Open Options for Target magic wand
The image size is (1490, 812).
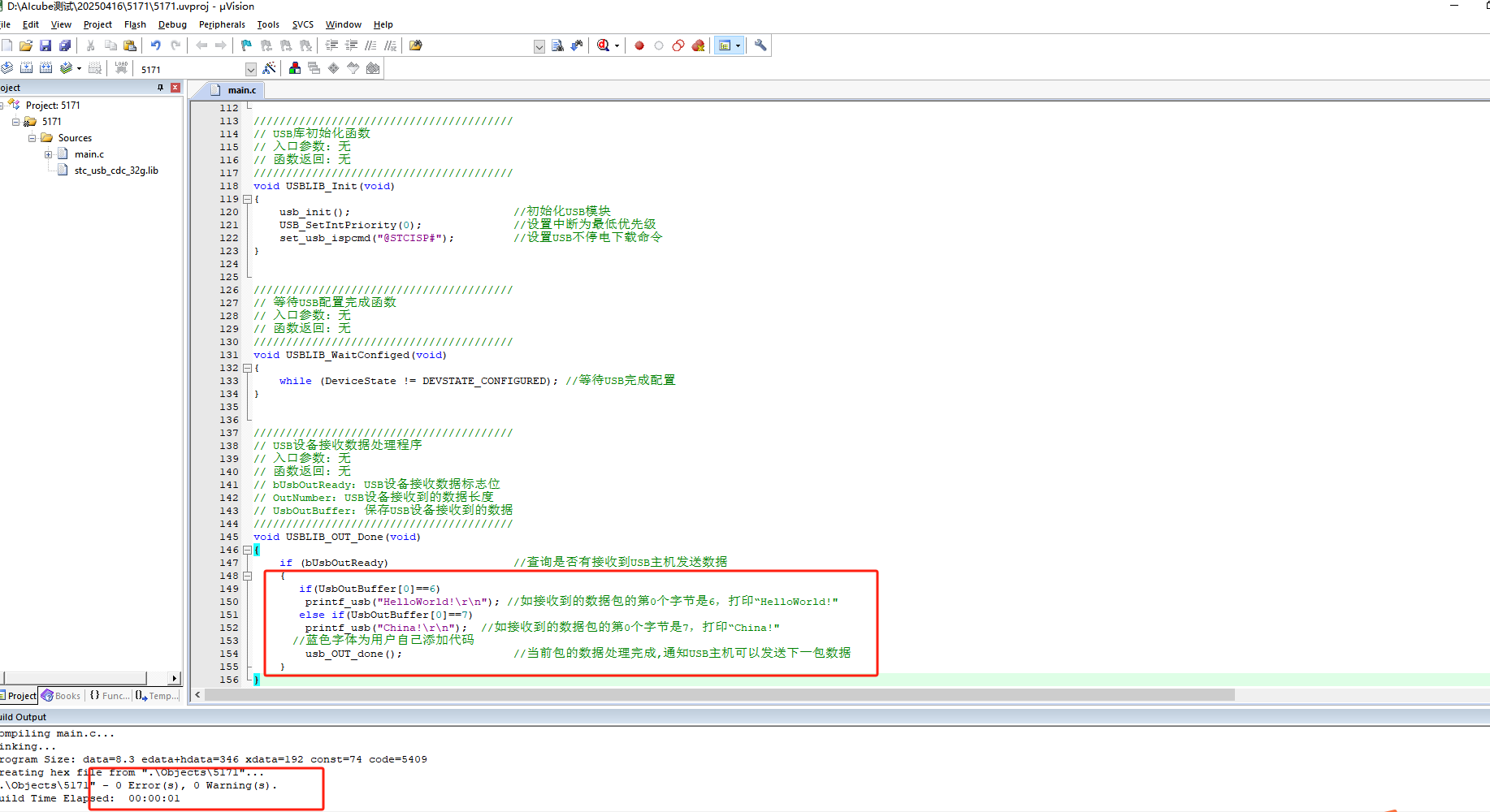tap(269, 68)
